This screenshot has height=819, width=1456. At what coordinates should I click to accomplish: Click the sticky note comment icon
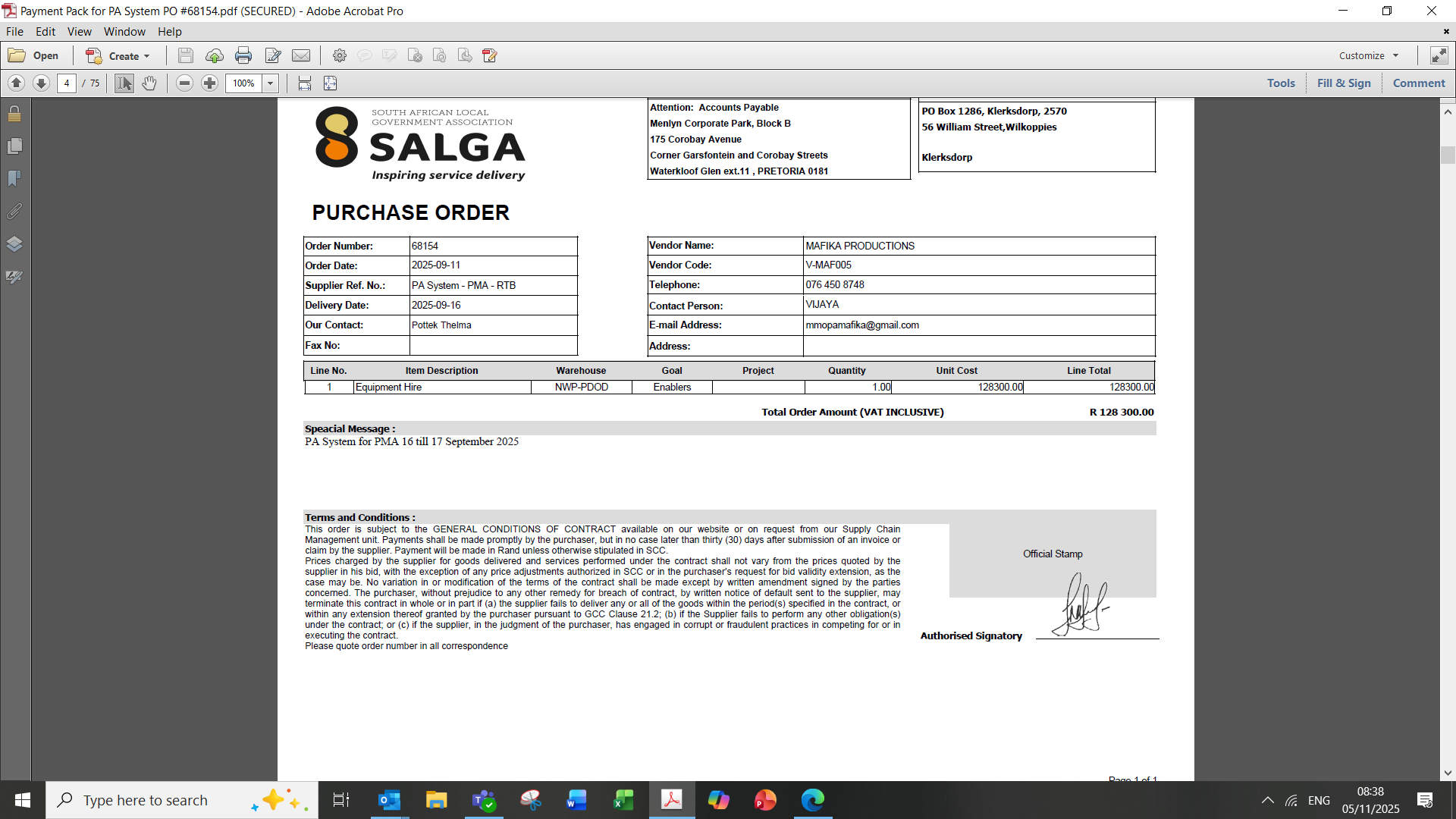(x=365, y=55)
